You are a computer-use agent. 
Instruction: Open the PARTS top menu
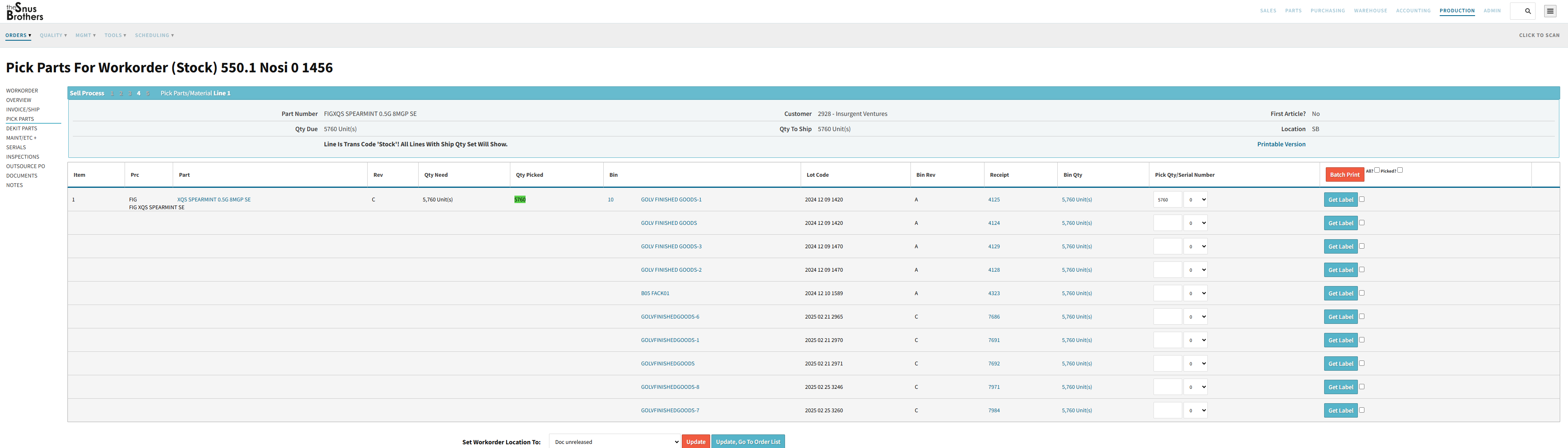tap(1293, 11)
